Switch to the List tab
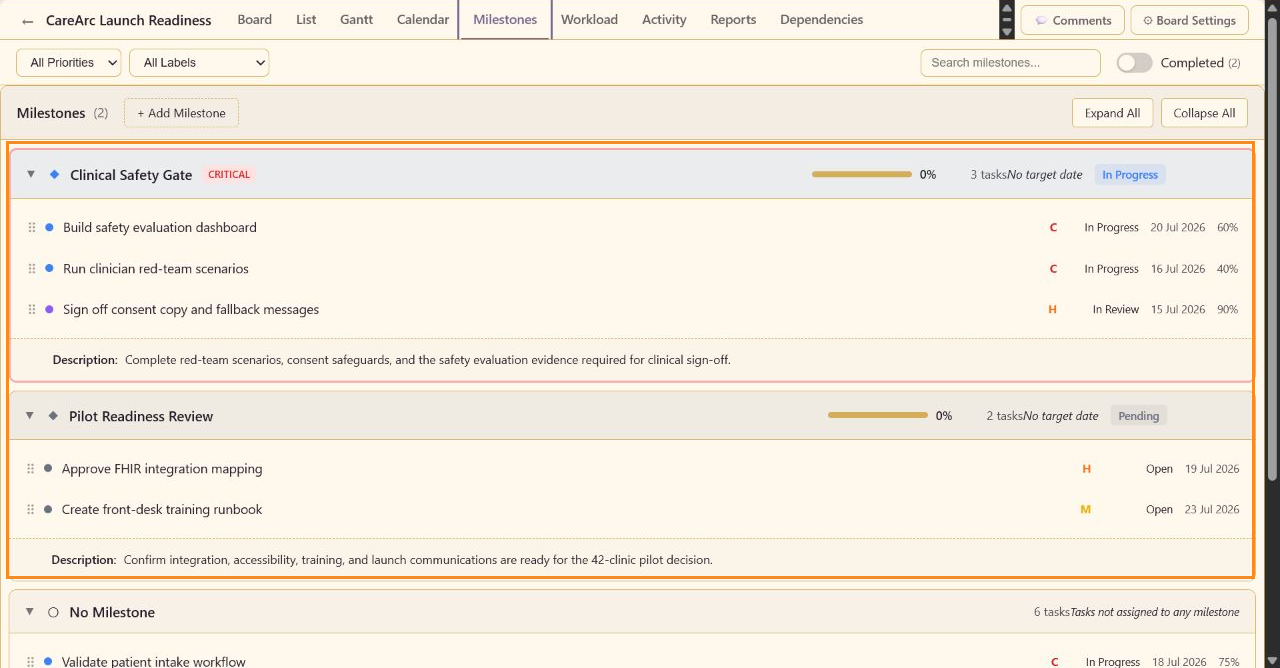1280x668 pixels. [x=306, y=20]
